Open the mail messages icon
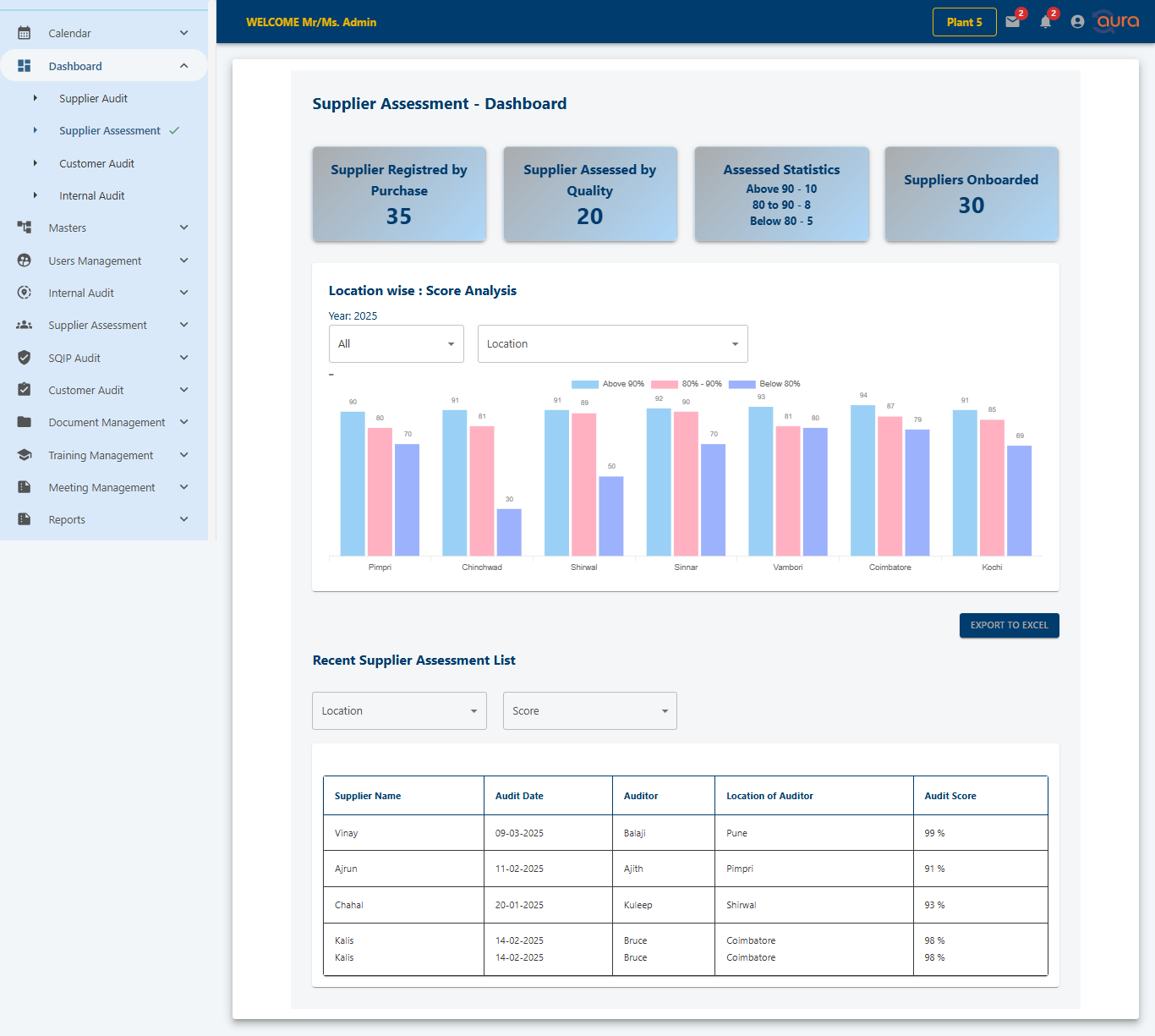 click(1013, 22)
